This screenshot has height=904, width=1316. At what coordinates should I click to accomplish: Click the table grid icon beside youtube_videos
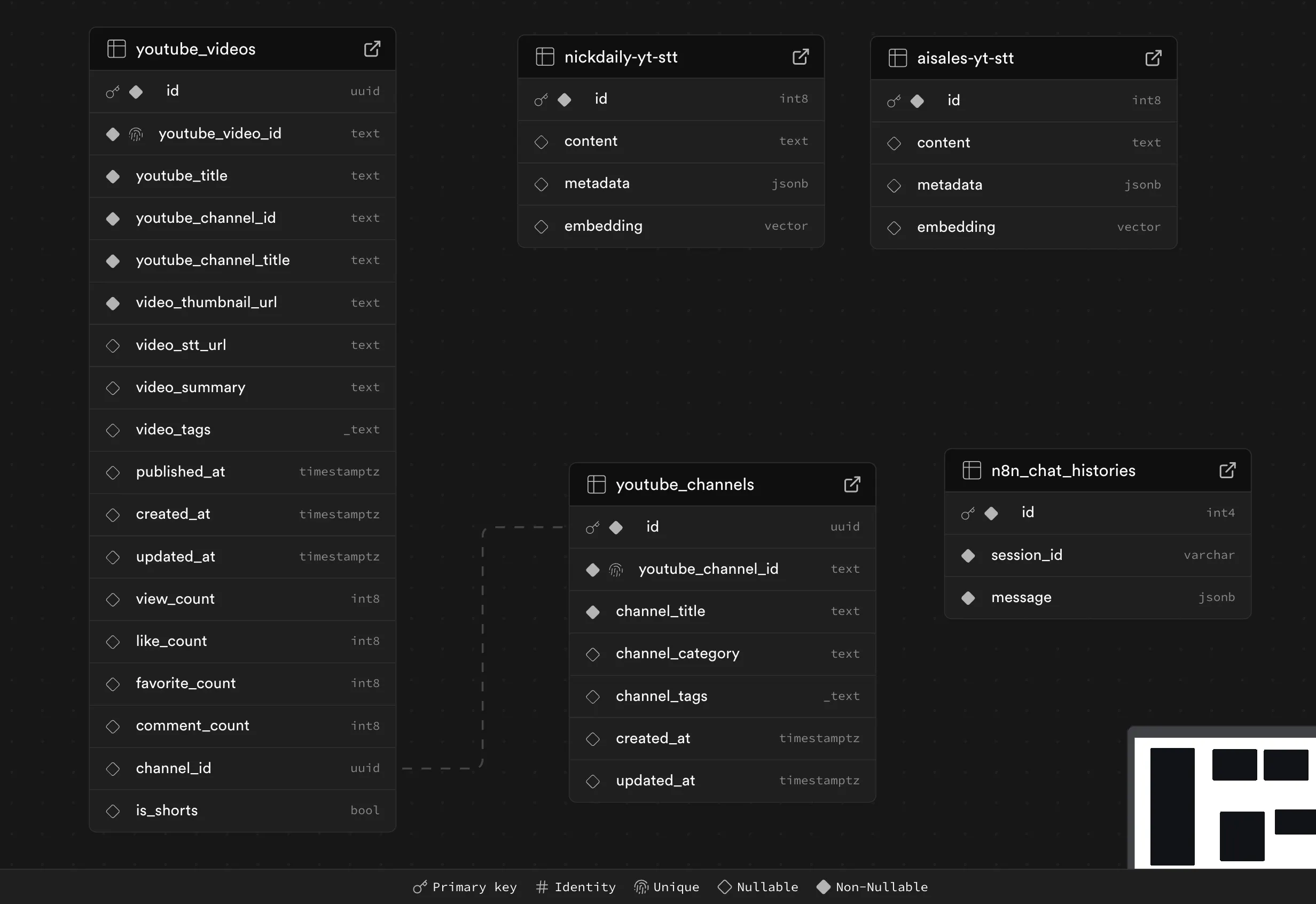click(x=116, y=49)
